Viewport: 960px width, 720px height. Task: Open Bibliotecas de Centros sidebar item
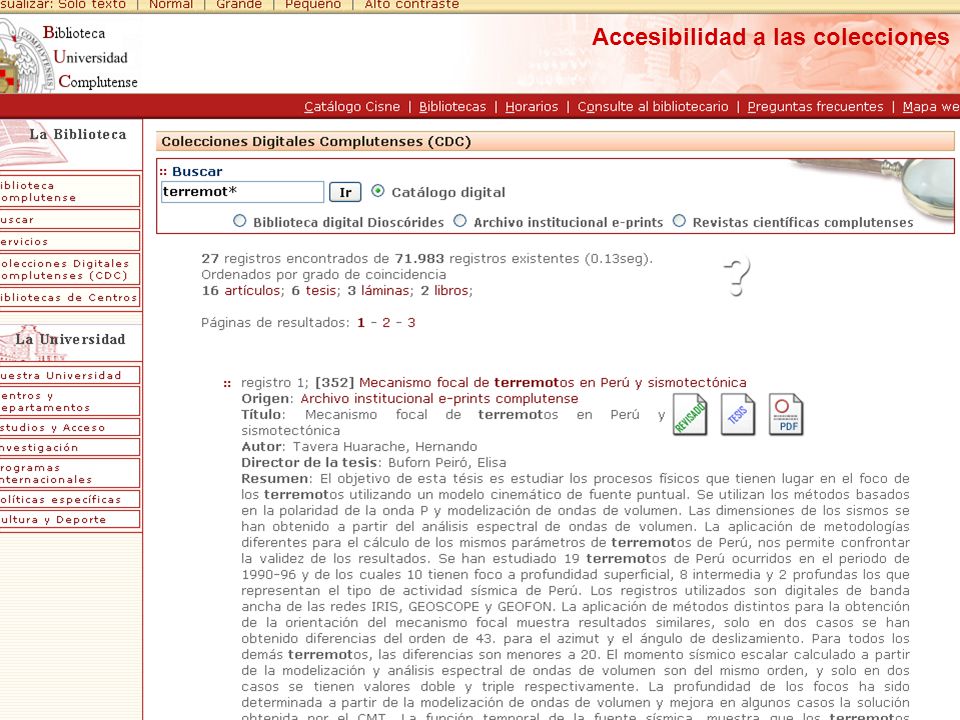(x=69, y=298)
